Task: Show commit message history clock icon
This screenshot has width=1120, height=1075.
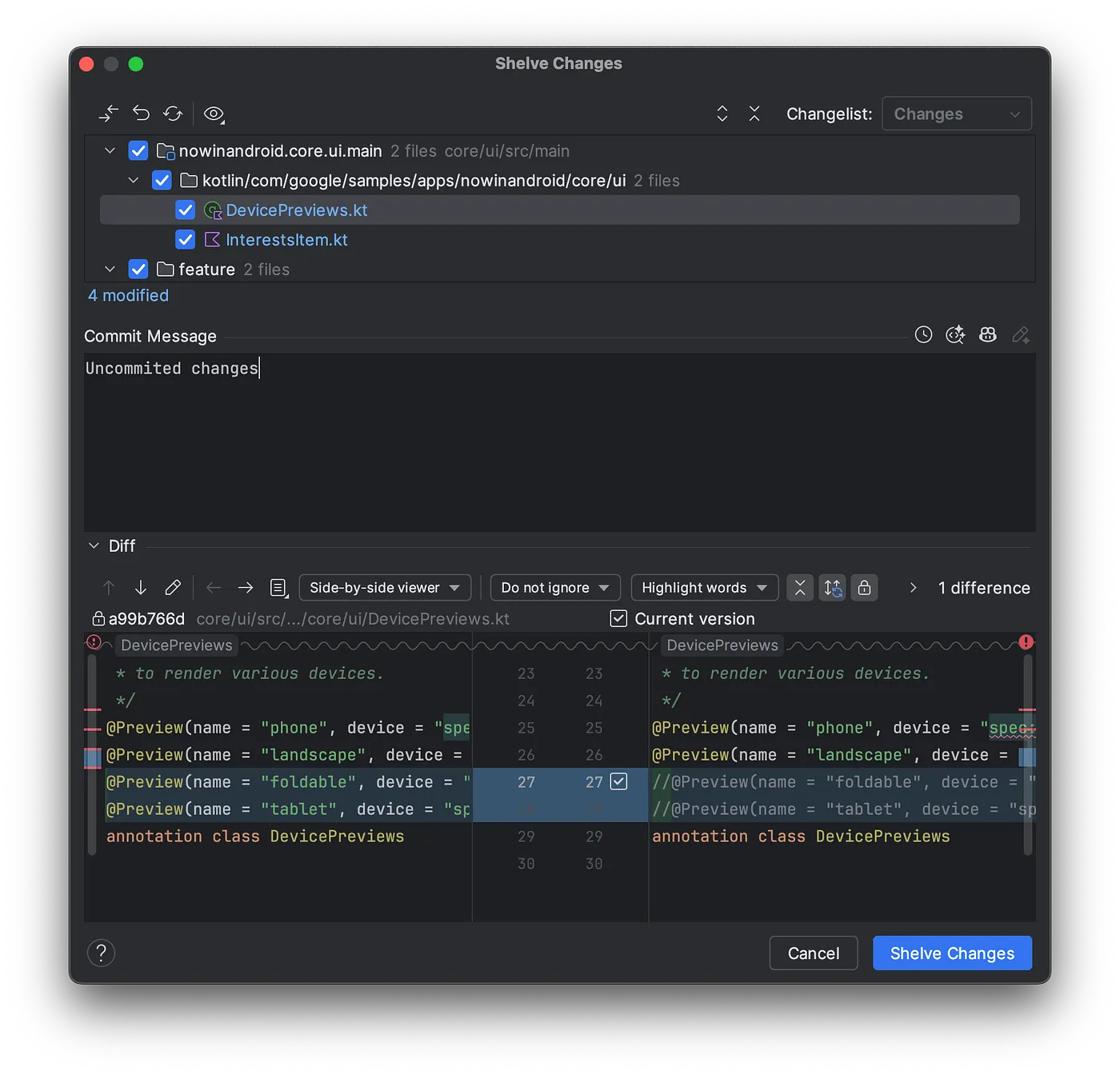Action: tap(923, 335)
